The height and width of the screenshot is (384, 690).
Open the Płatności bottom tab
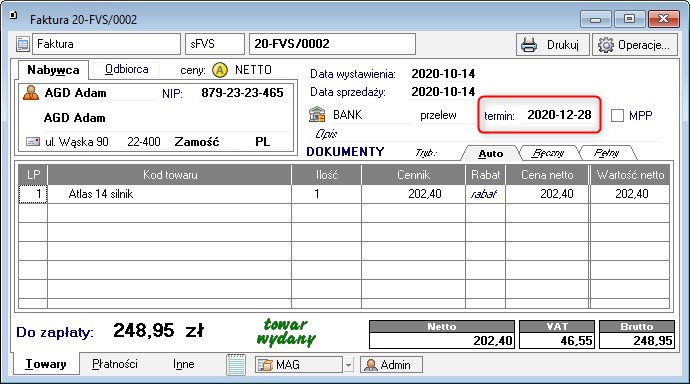coord(115,364)
